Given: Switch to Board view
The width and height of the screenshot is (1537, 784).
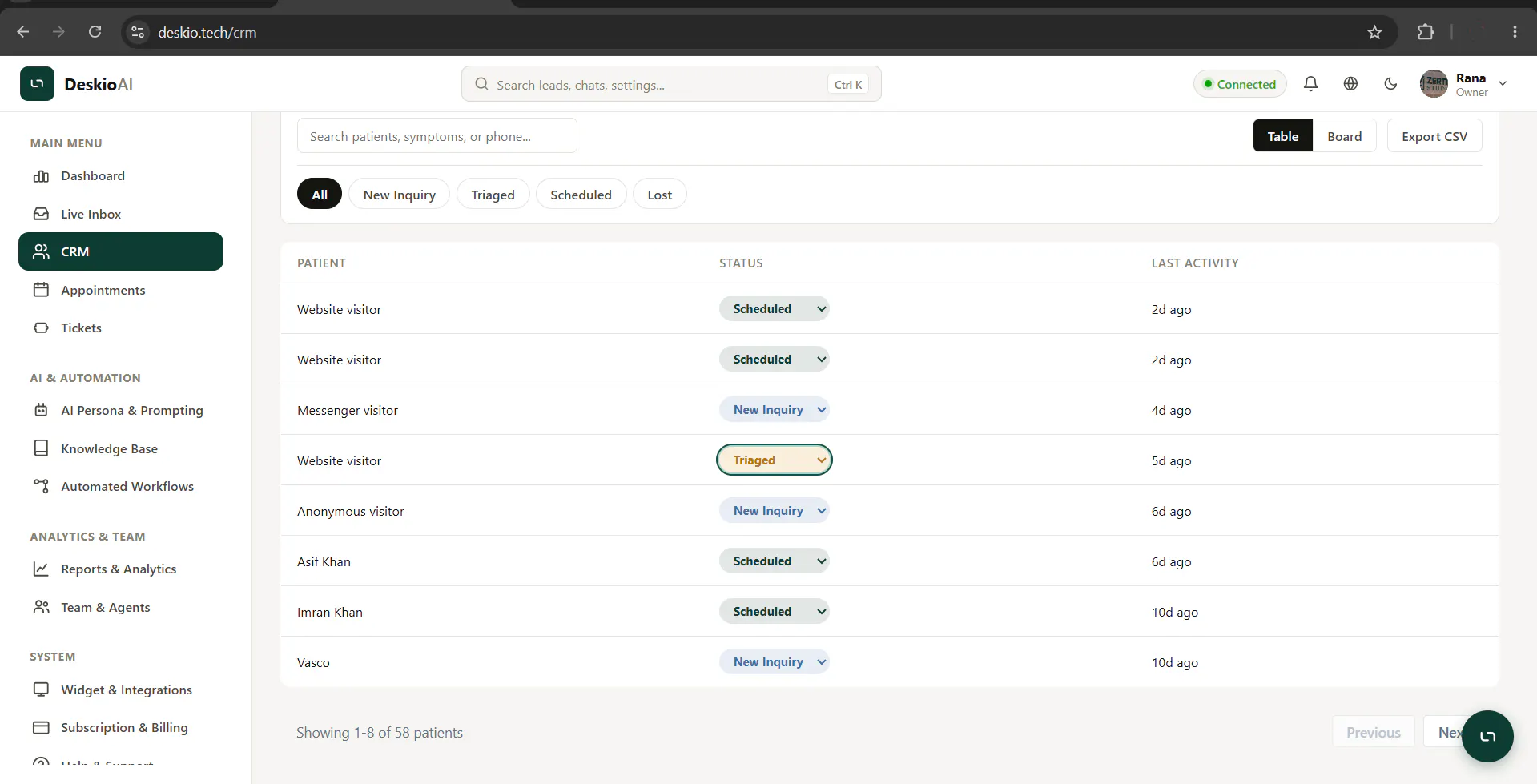Looking at the screenshot, I should 1344,136.
